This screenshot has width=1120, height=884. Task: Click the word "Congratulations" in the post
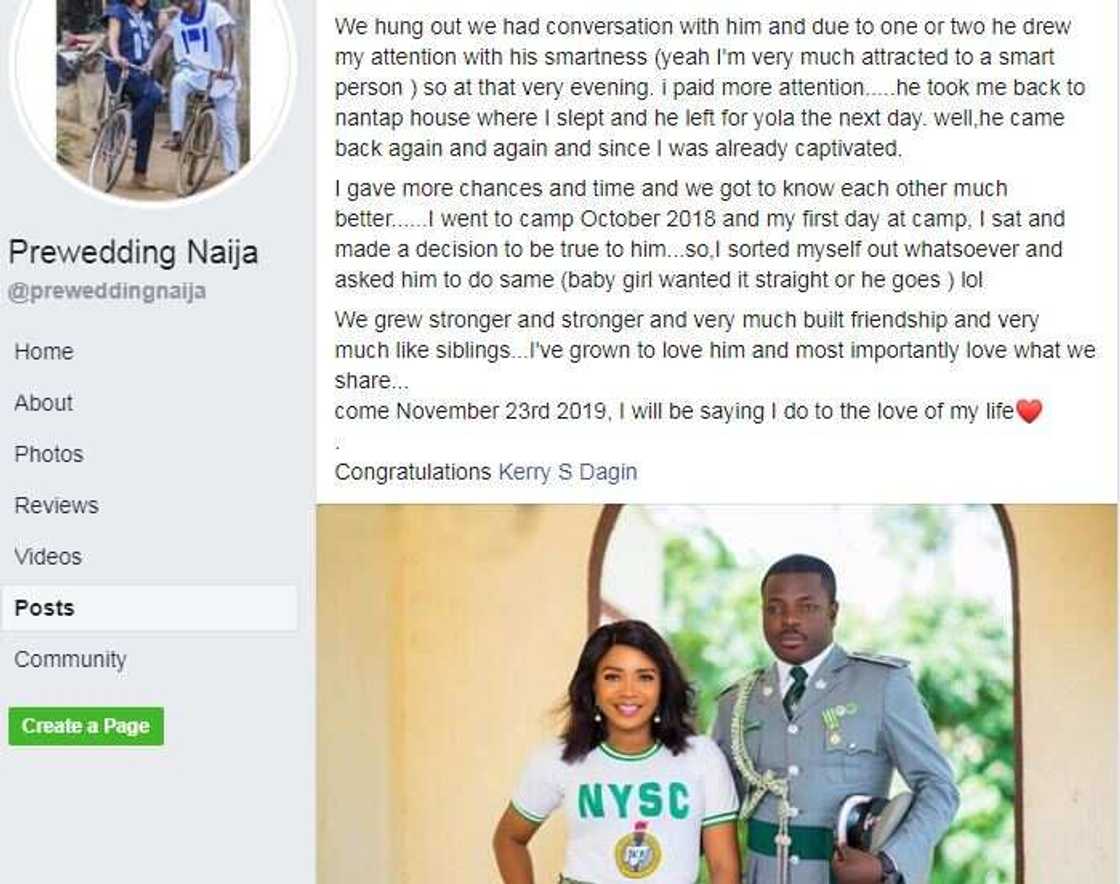(x=412, y=472)
